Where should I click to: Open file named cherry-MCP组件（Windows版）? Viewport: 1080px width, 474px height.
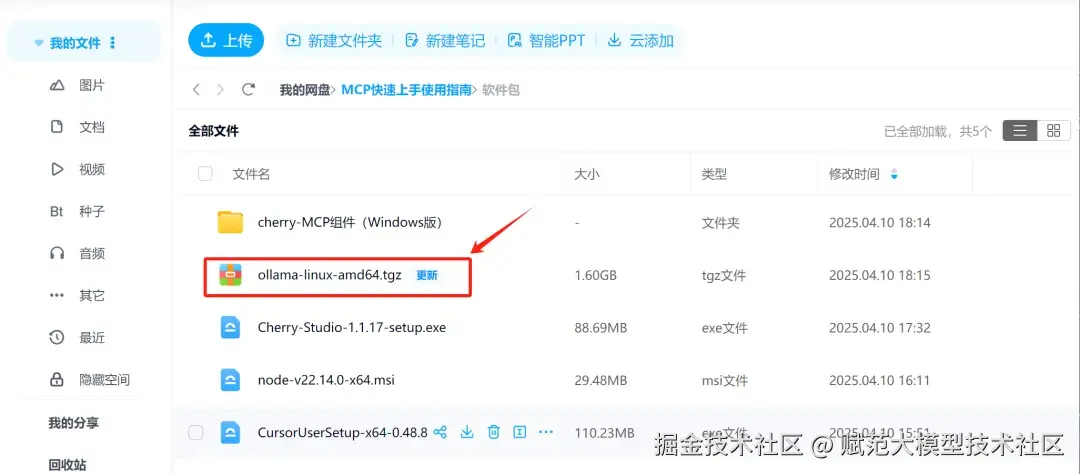coord(349,223)
